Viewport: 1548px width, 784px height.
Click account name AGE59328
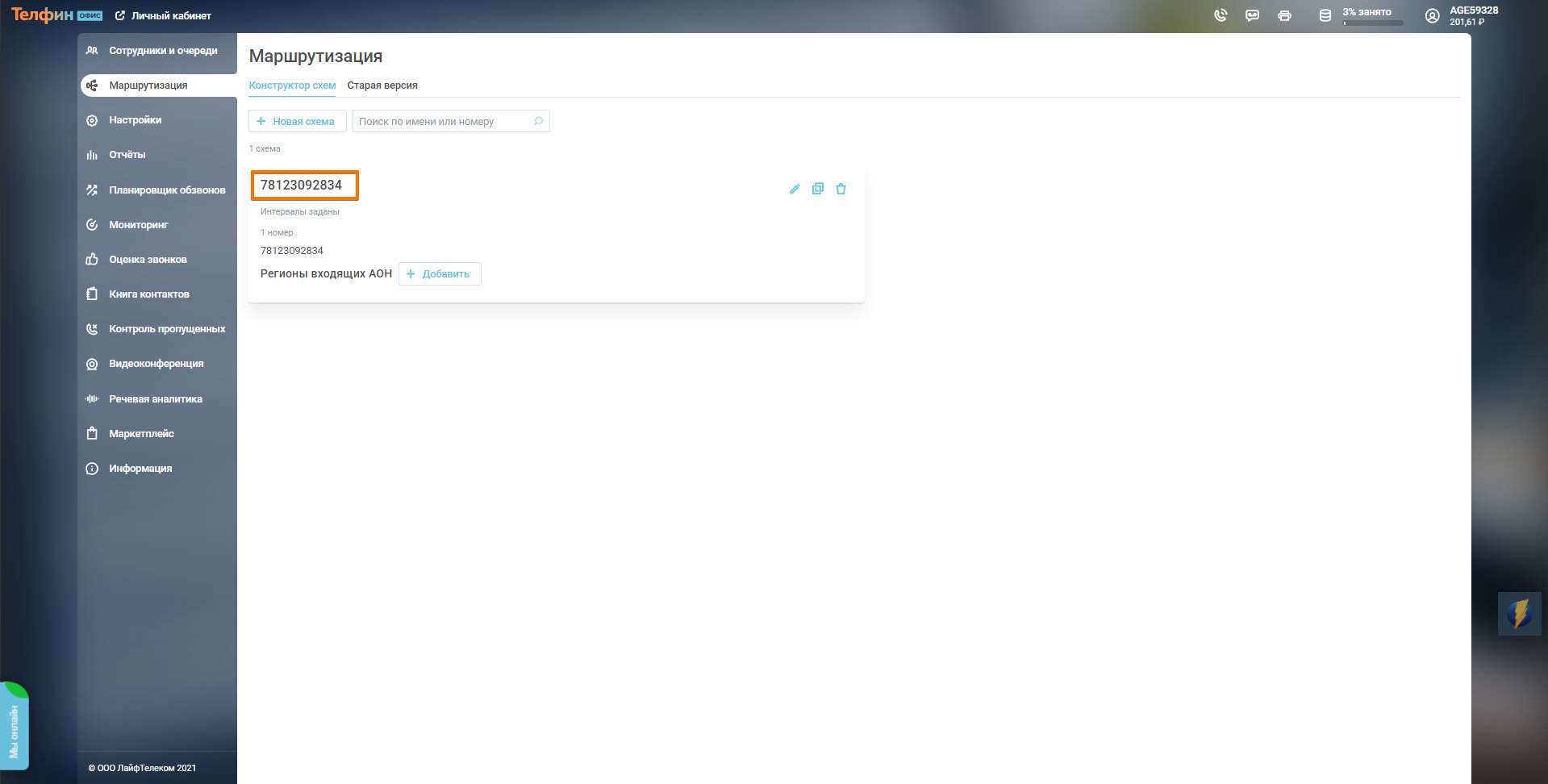1474,10
